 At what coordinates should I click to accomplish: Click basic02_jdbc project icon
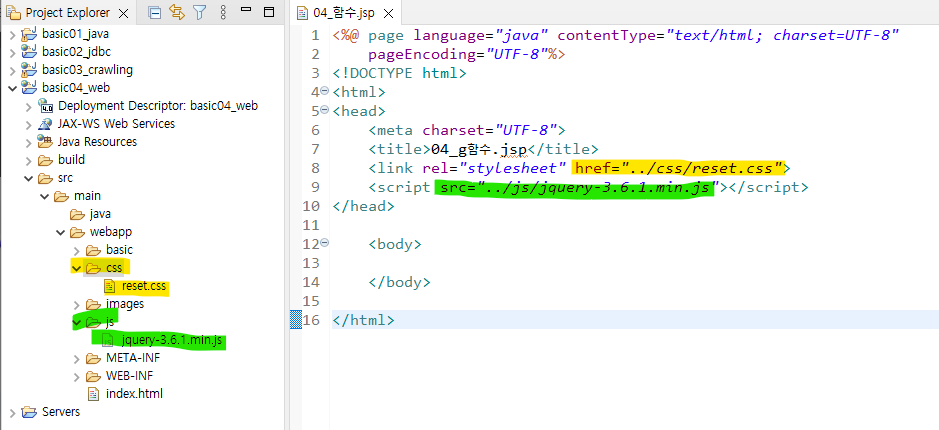(29, 52)
